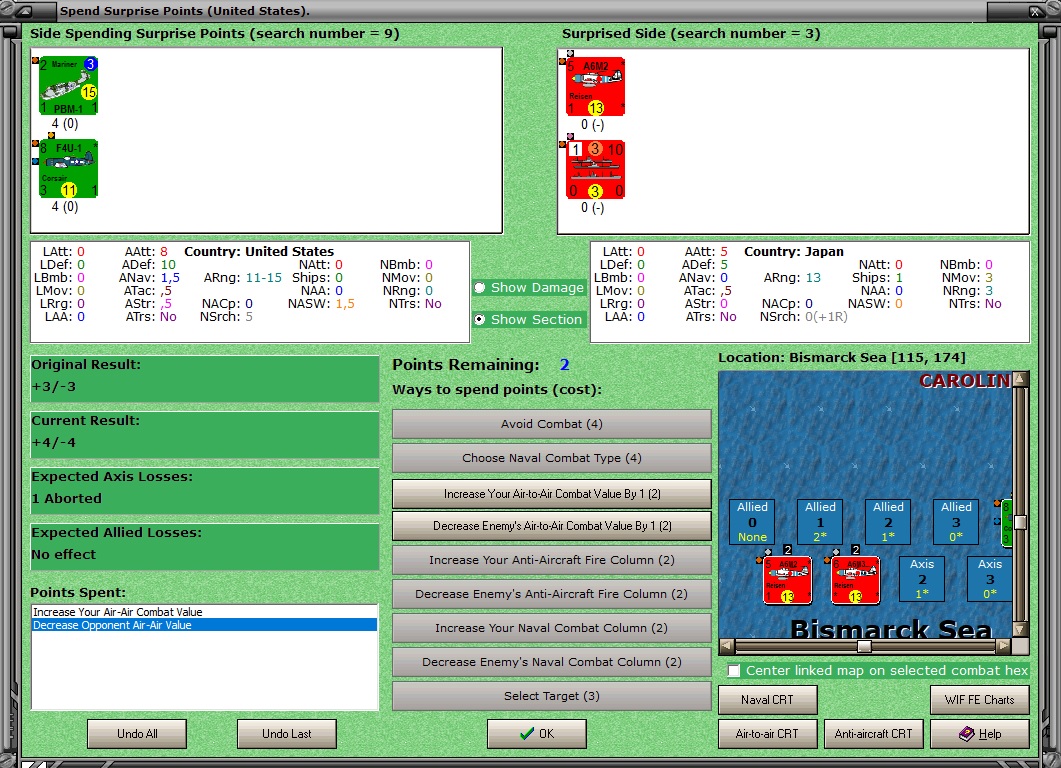Image resolution: width=1061 pixels, height=768 pixels.
Task: Click map scroll right arrow
Action: point(1004,646)
